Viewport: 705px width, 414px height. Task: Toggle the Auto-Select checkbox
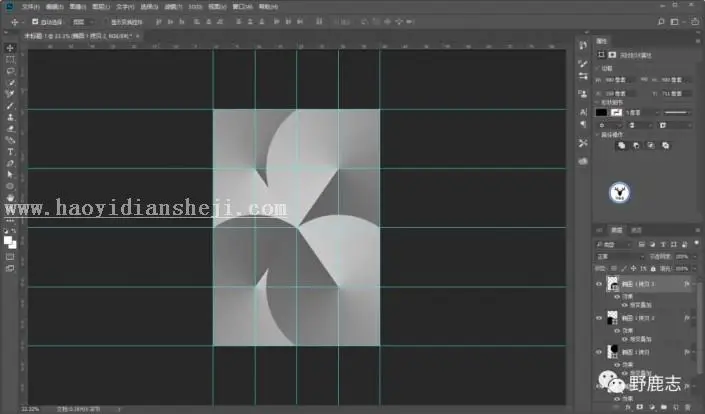click(x=35, y=22)
